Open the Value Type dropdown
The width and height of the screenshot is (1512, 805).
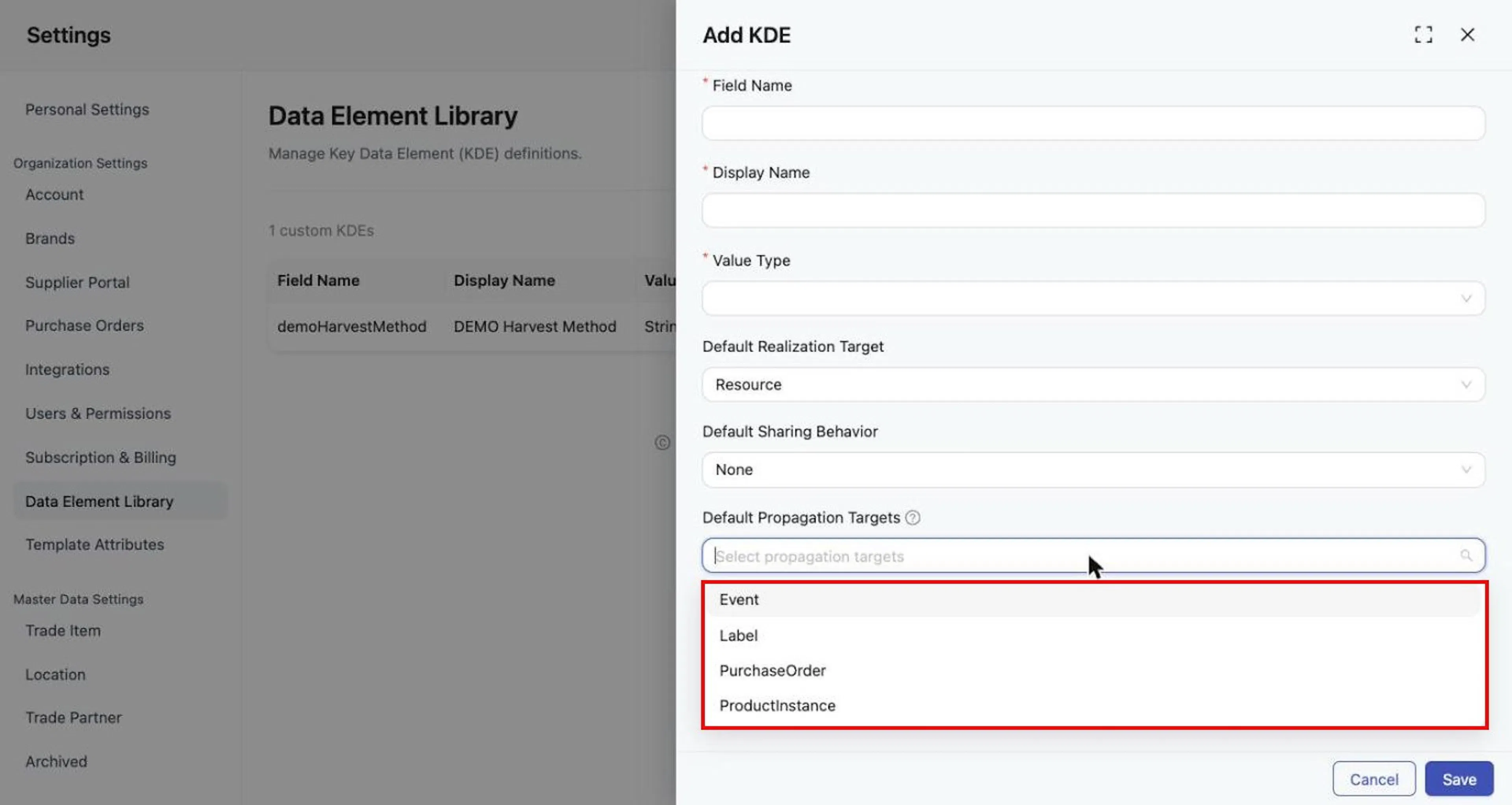[1093, 298]
